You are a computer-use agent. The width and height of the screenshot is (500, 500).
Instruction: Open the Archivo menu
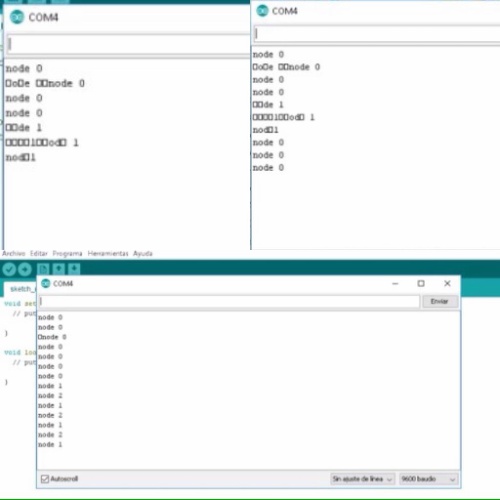(14, 253)
